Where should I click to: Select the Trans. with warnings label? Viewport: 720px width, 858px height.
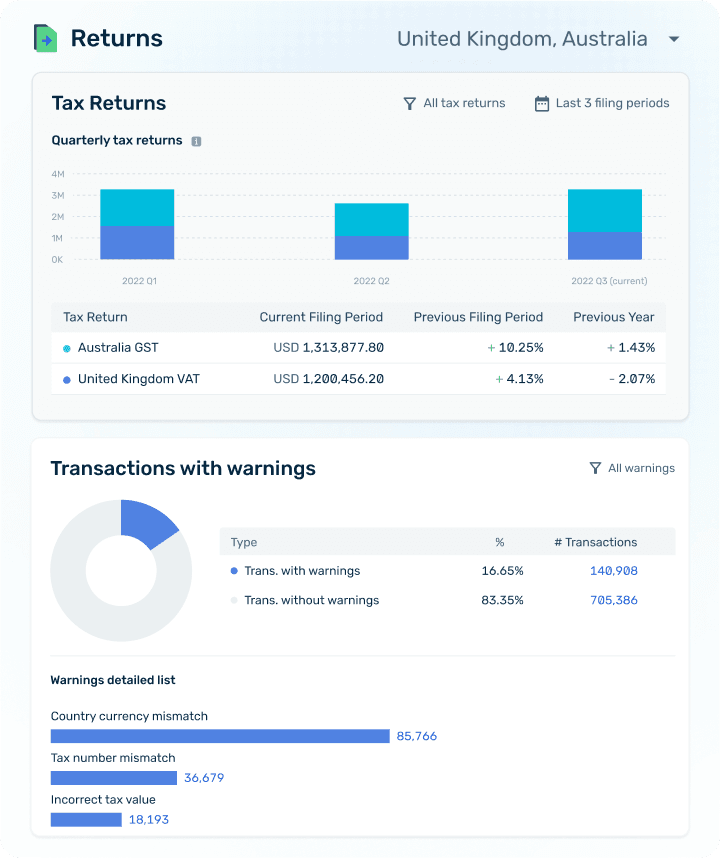(302, 571)
